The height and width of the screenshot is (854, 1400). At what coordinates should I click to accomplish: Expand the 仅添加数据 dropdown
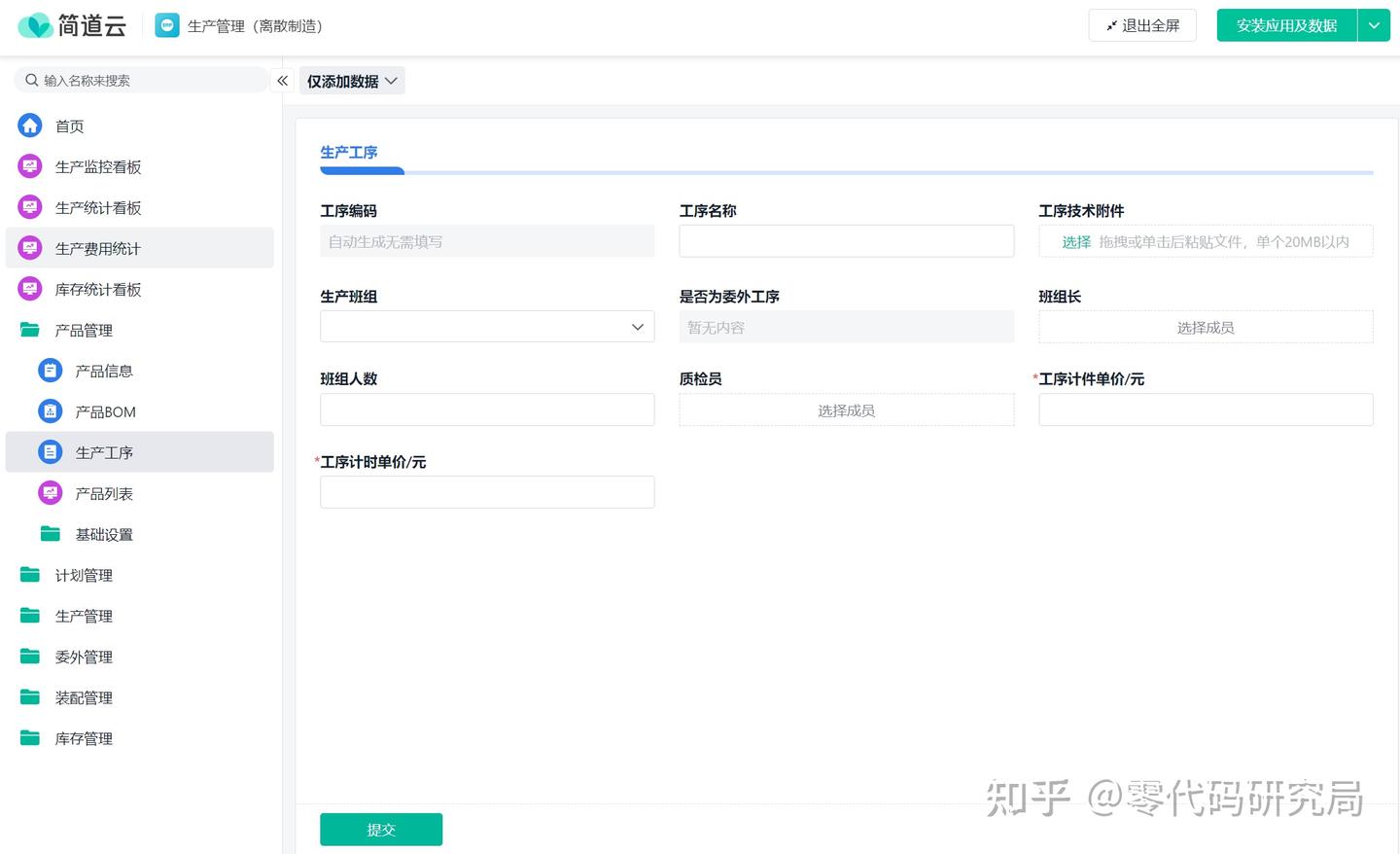(x=352, y=82)
